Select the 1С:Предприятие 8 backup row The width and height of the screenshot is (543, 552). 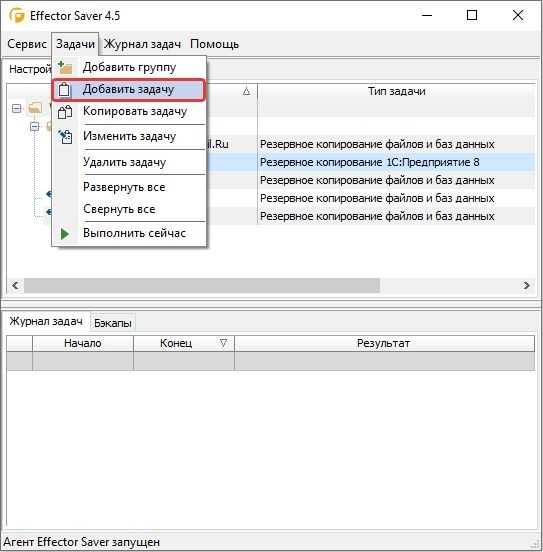tap(369, 162)
